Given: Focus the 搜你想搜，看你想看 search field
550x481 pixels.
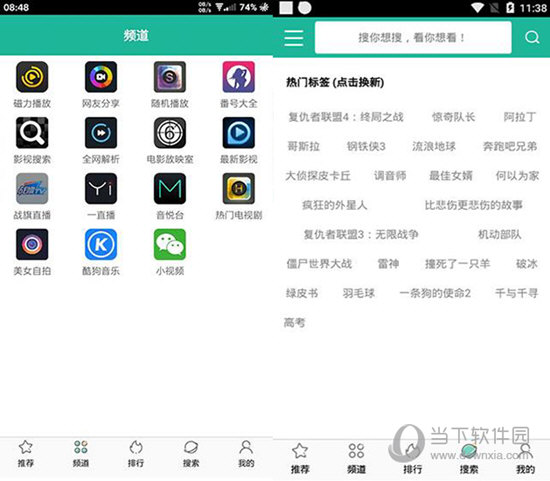Looking at the screenshot, I should [413, 38].
